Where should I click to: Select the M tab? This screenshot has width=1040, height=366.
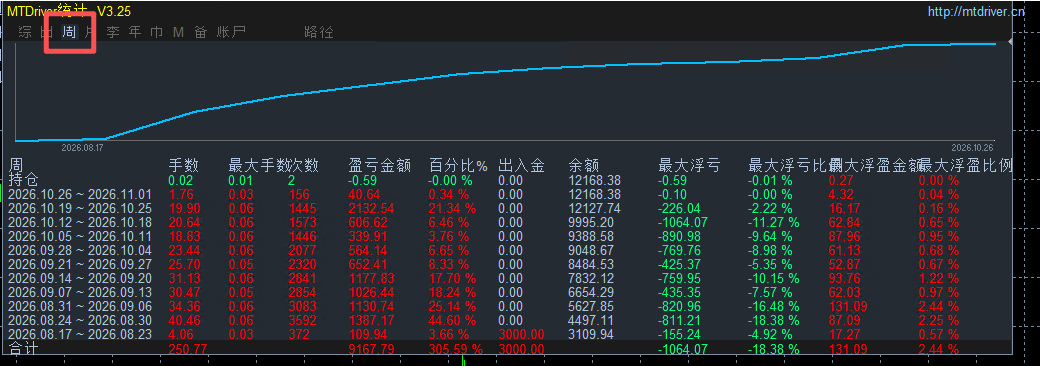click(x=178, y=32)
